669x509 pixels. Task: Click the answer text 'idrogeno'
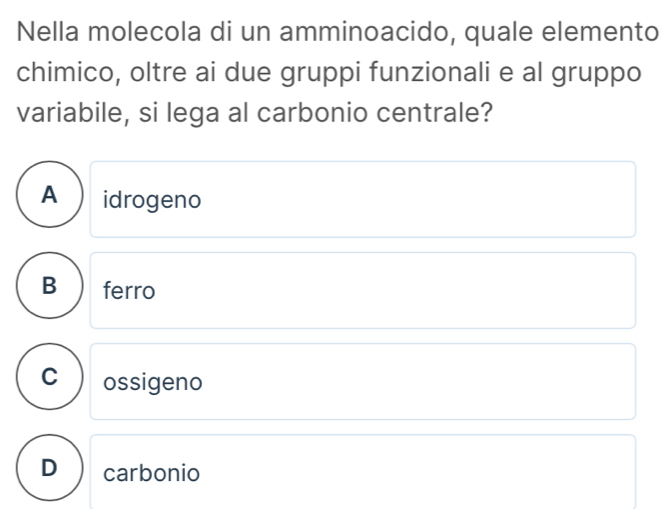tap(152, 201)
